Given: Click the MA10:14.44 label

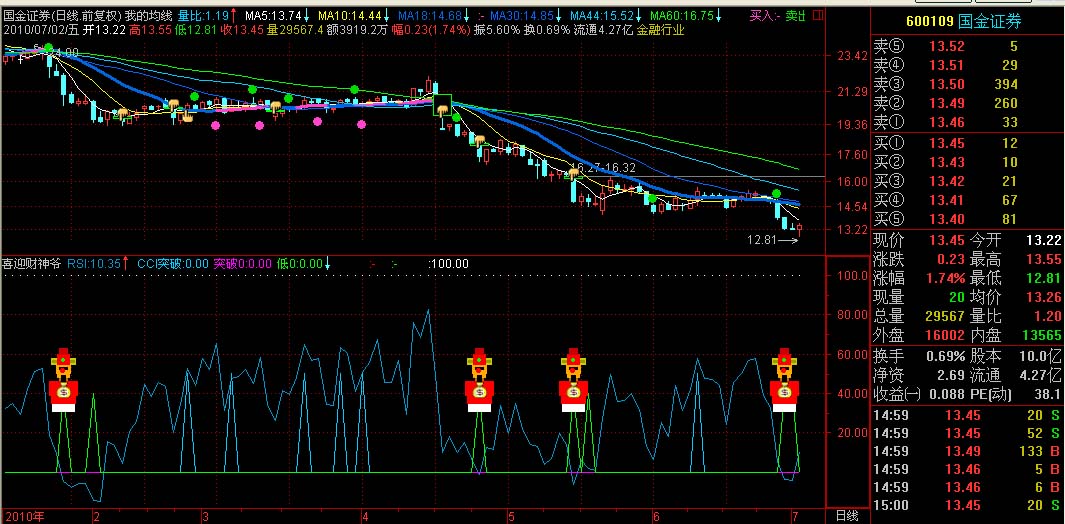Looking at the screenshot, I should pyautogui.click(x=350, y=14).
